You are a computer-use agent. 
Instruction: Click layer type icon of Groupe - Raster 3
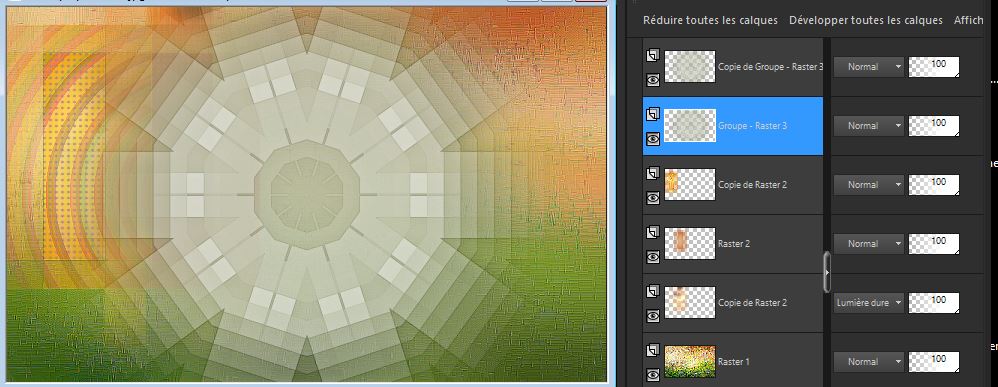(652, 115)
